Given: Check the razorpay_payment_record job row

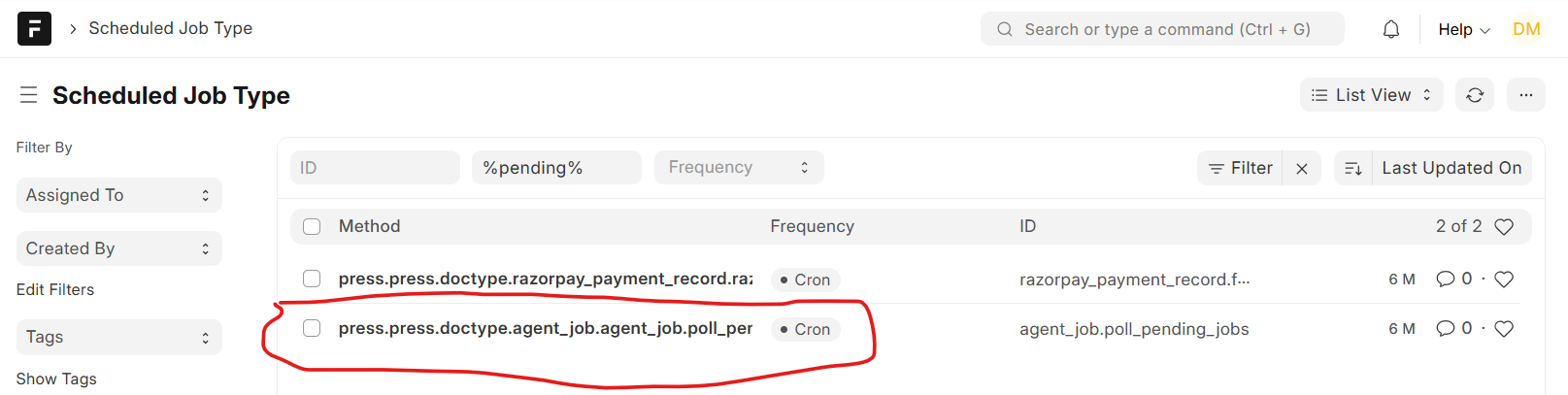Looking at the screenshot, I should pos(312,279).
